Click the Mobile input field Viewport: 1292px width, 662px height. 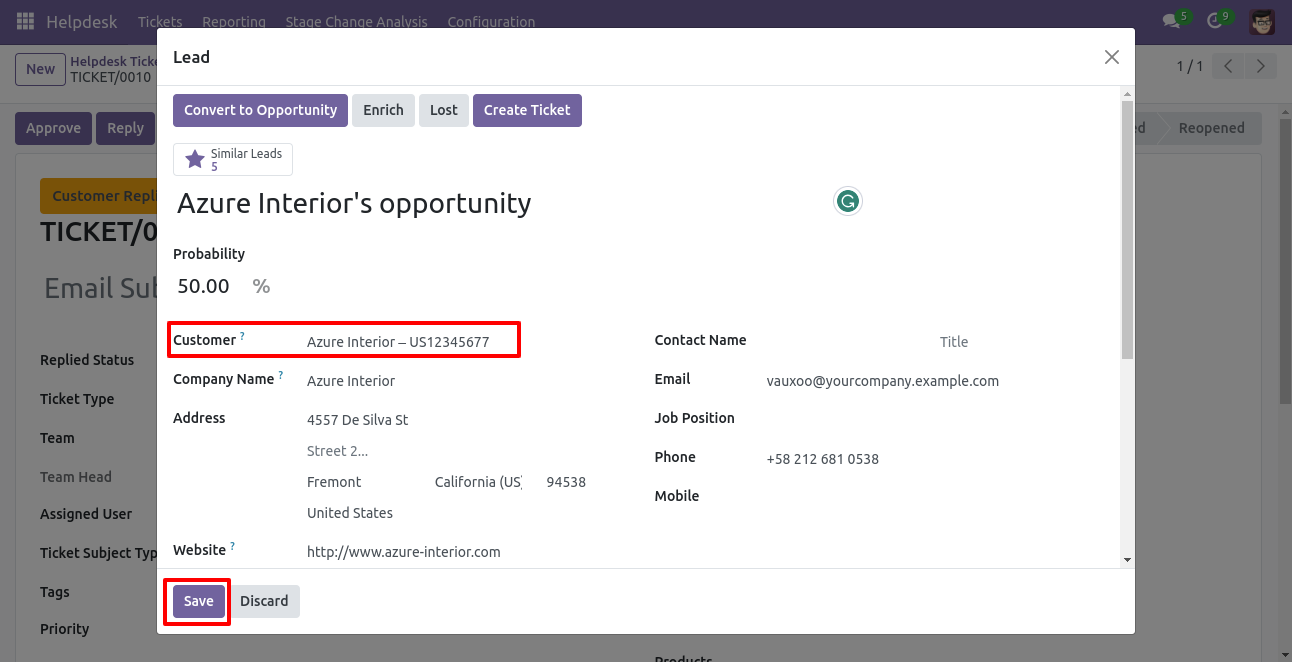pyautogui.click(x=932, y=498)
